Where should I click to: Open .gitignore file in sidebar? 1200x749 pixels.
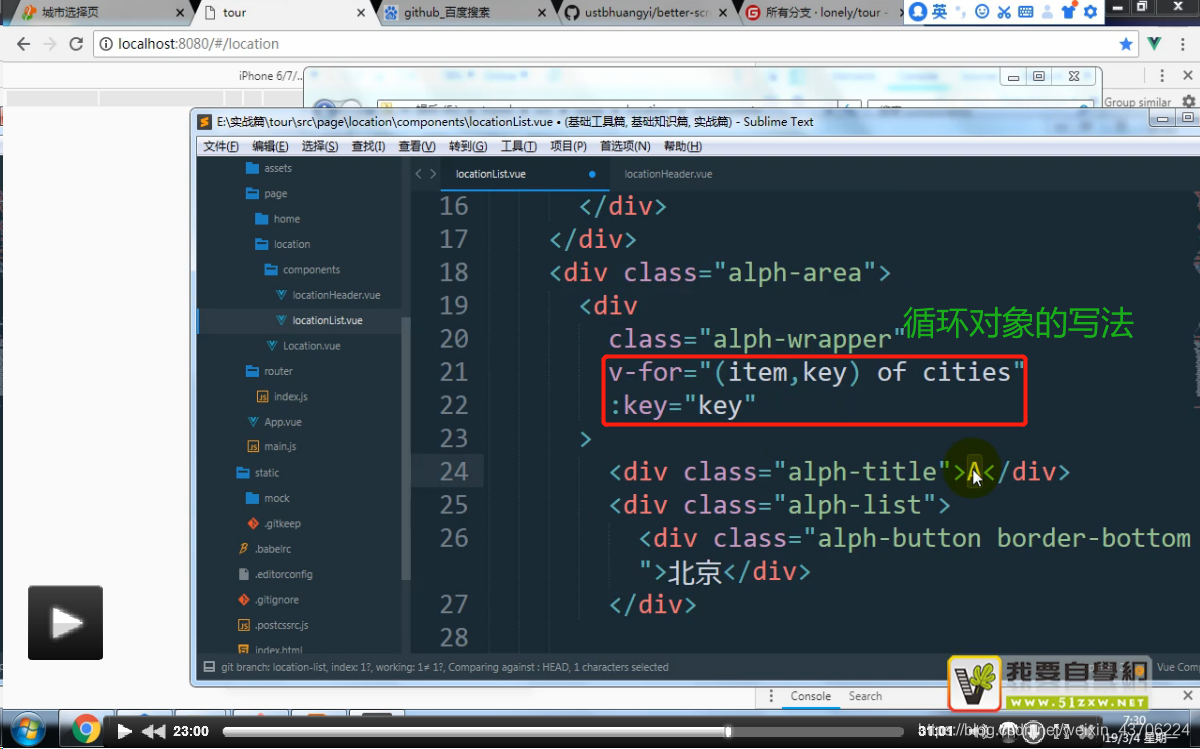pyautogui.click(x=268, y=600)
